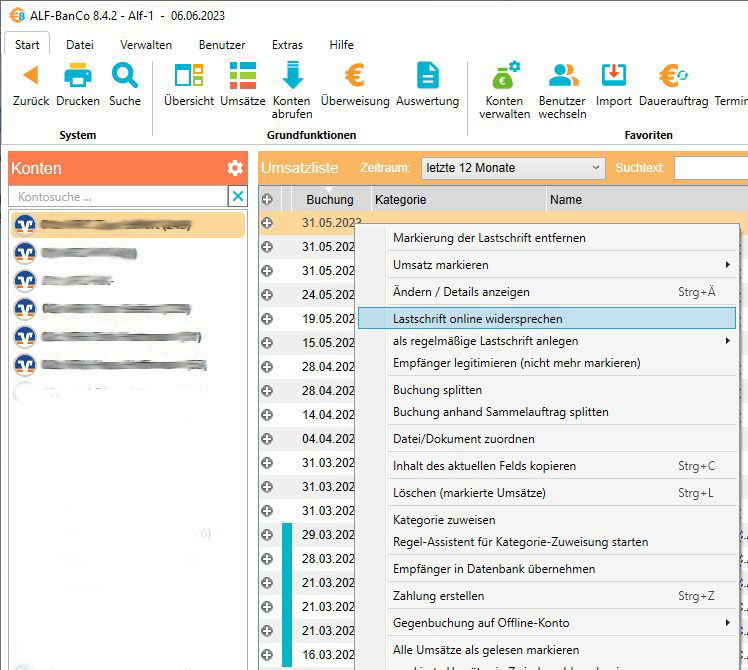The image size is (748, 670).
Task: Open Konten panel settings gear
Action: (x=235, y=168)
